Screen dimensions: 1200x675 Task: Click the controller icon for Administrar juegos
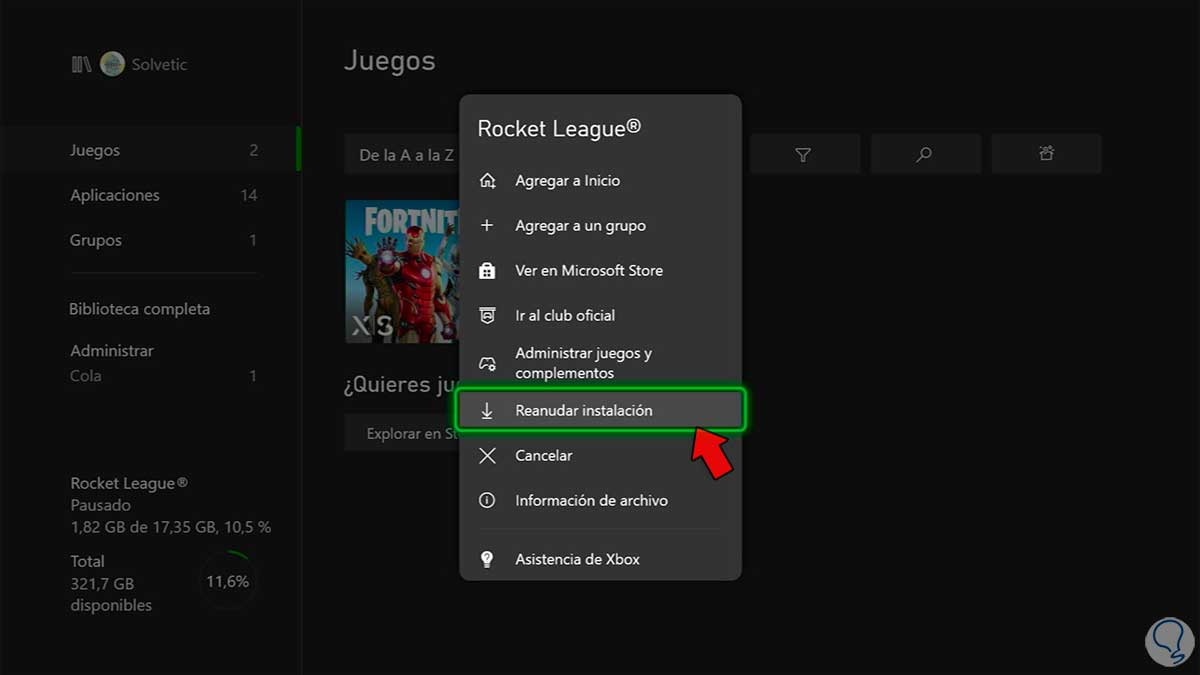click(487, 362)
